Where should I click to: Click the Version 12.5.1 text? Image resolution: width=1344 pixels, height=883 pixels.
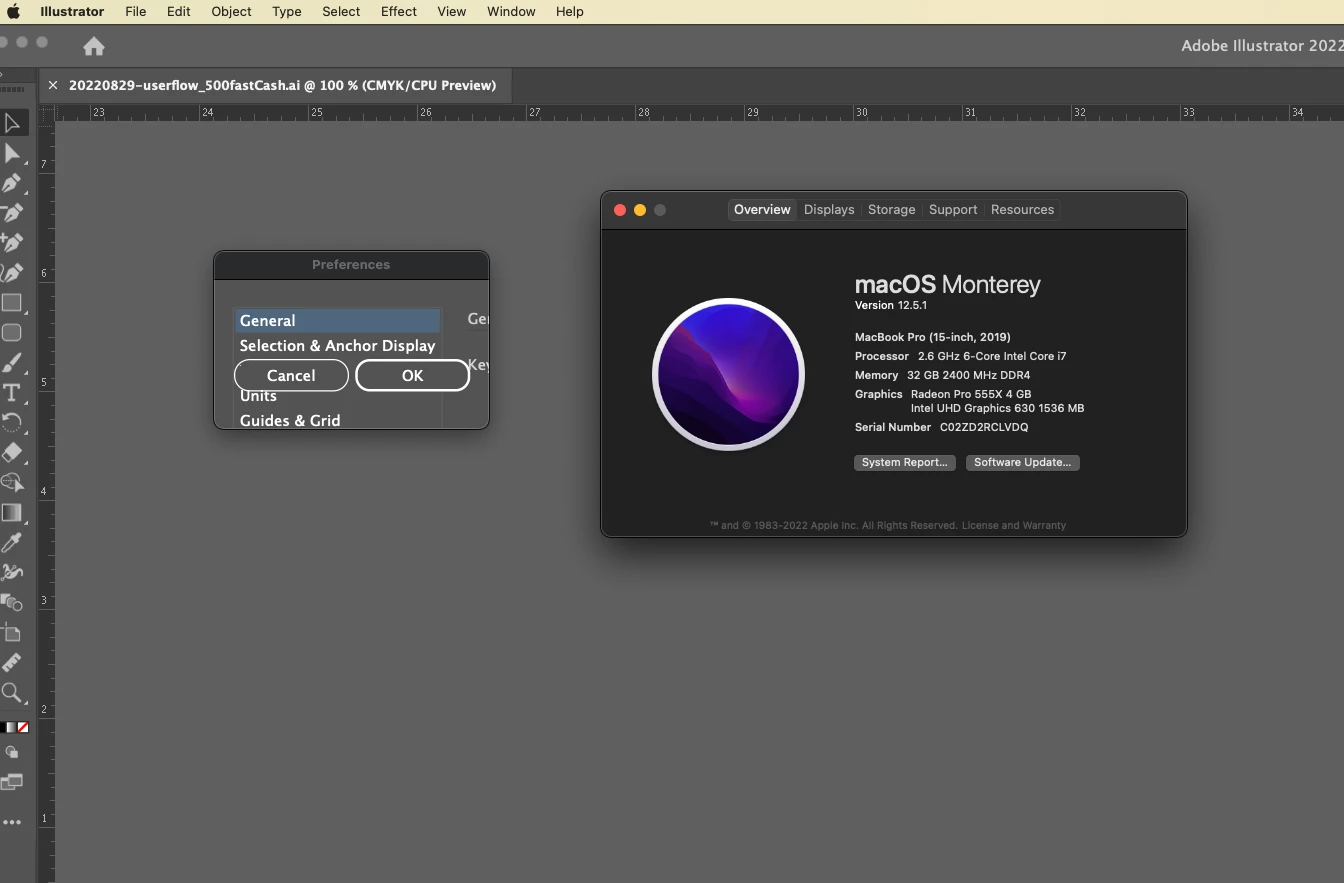[891, 305]
